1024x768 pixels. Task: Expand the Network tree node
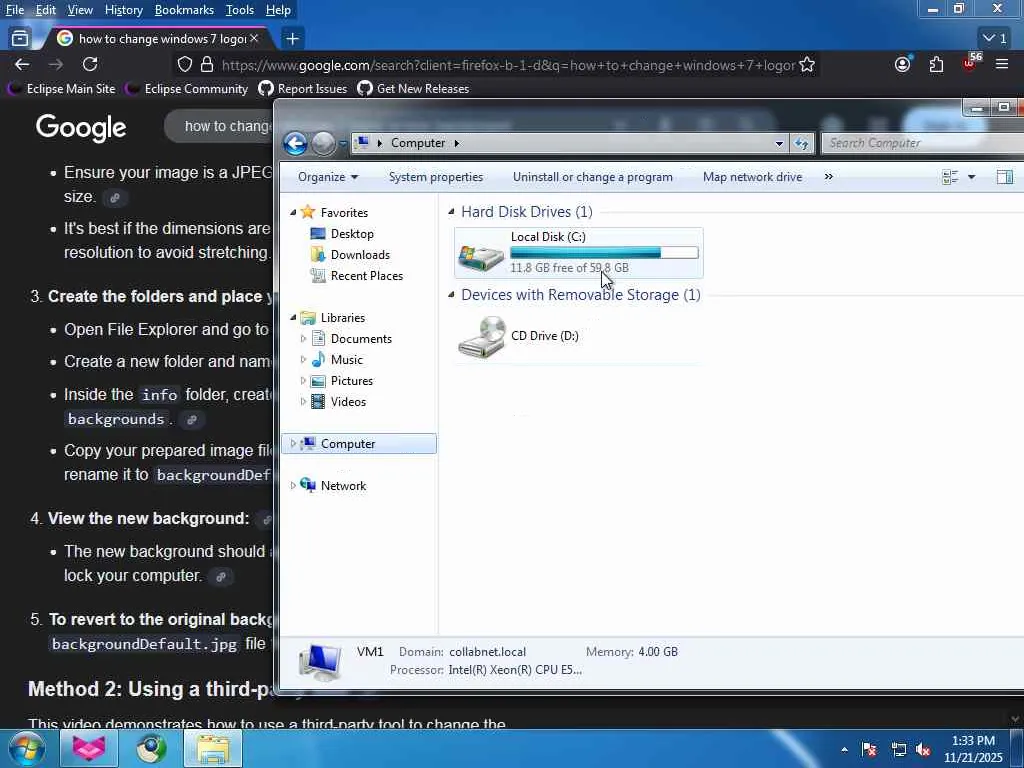(293, 485)
